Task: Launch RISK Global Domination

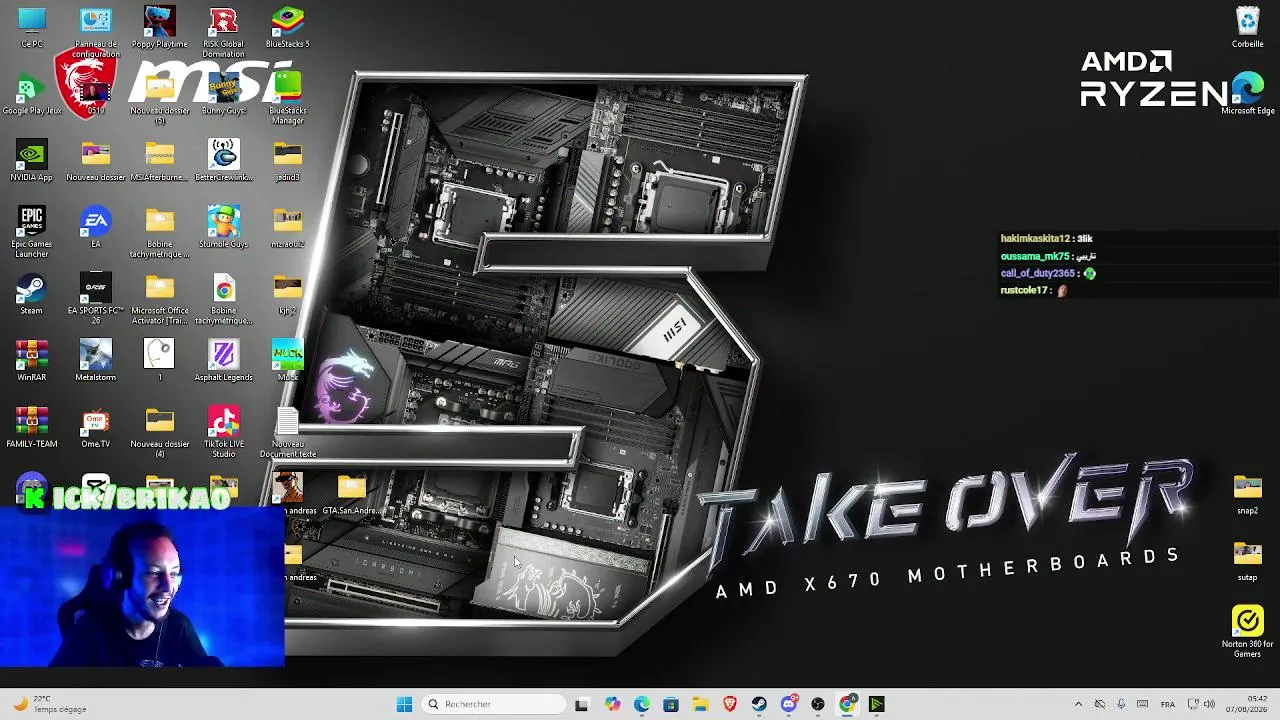Action: pos(224,32)
